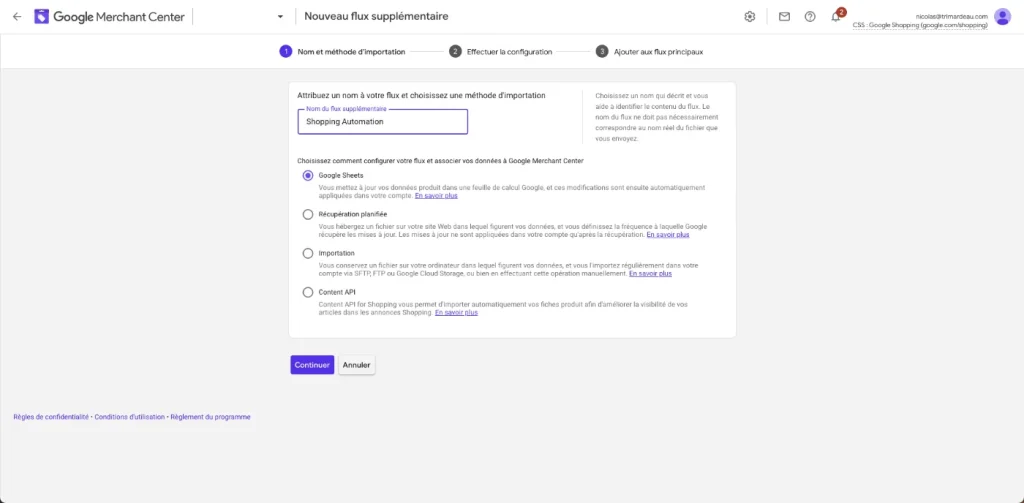Open En savoir plus under Google Sheets
The image size is (1024, 503).
(x=436, y=196)
